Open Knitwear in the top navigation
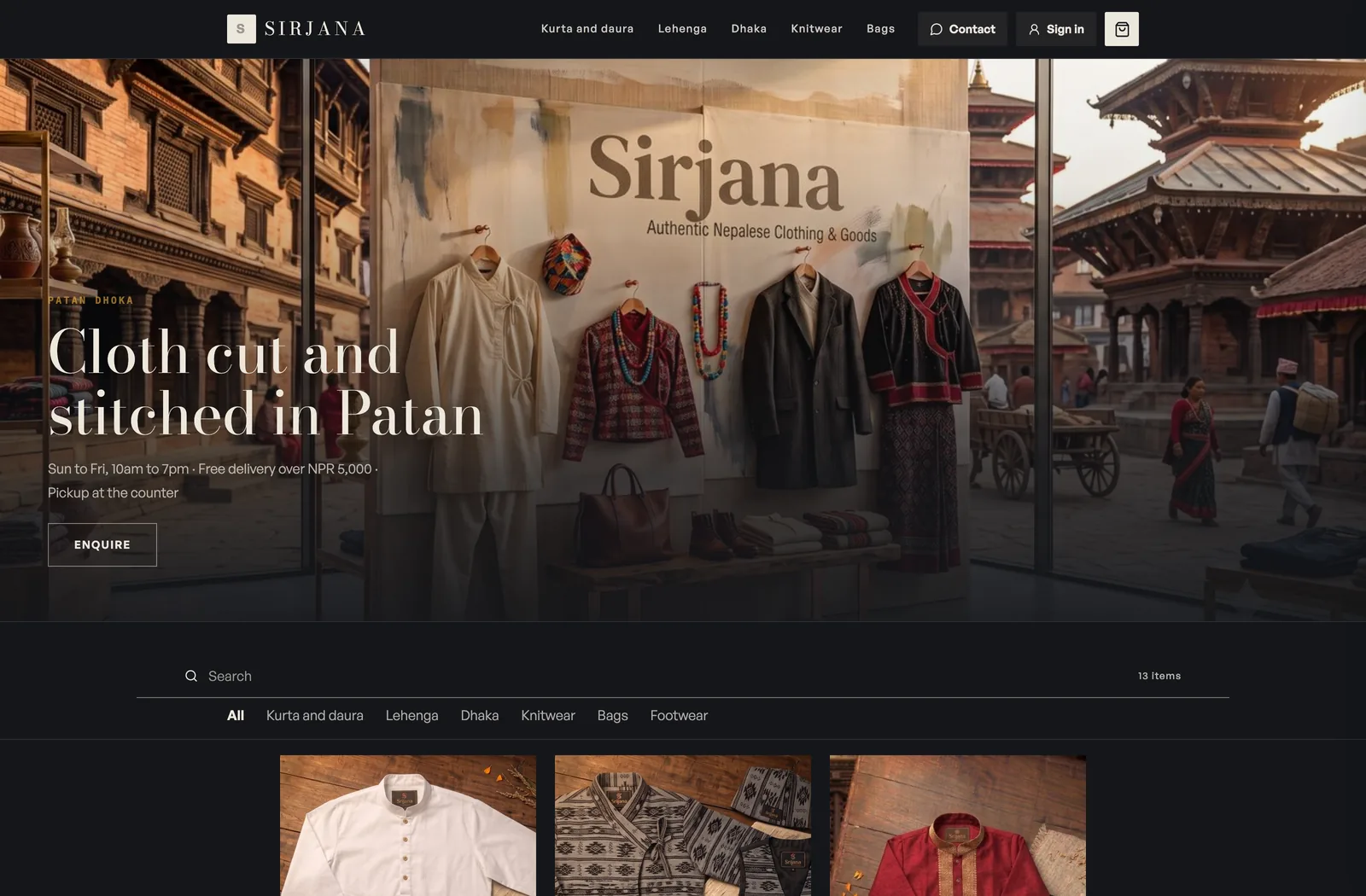The height and width of the screenshot is (896, 1366). pos(816,29)
